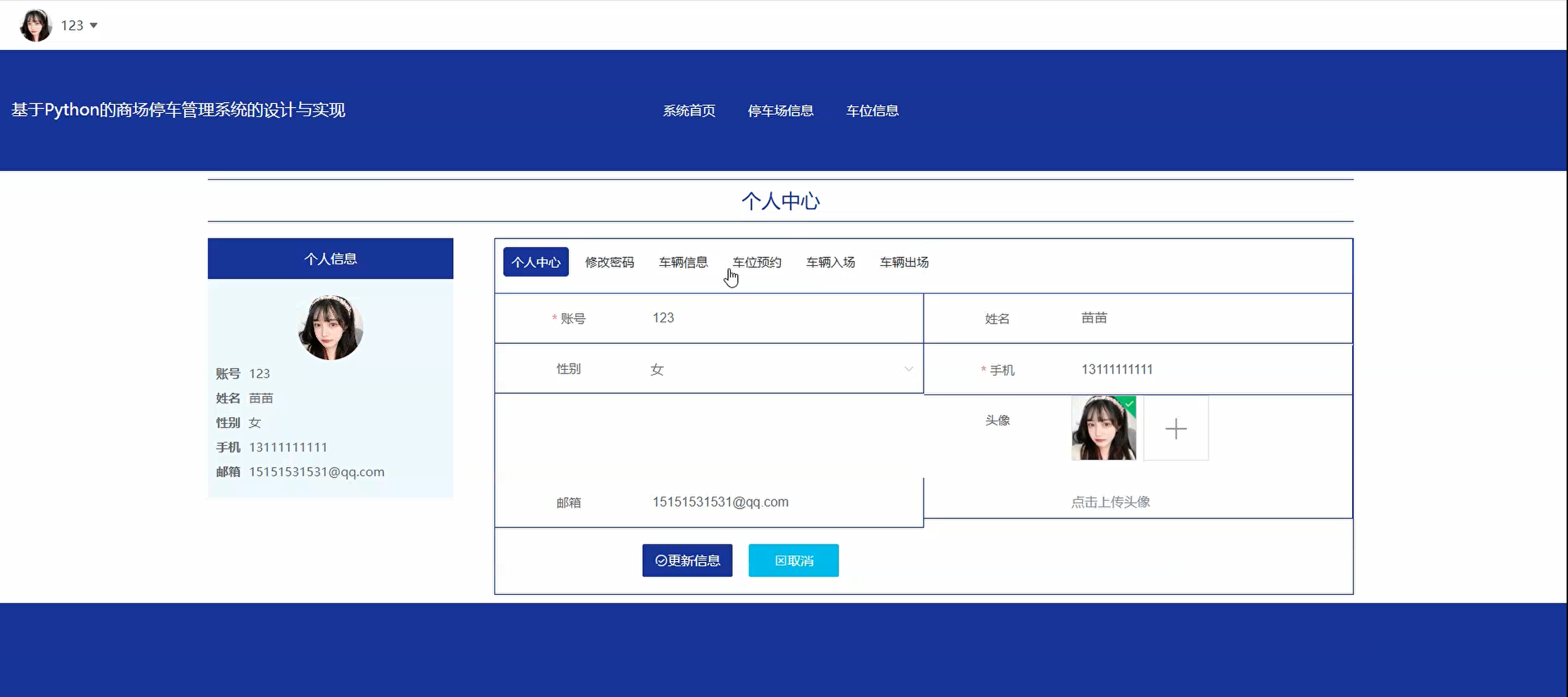Navigate to 系统首页 in the top menu
1568x697 pixels.
[x=688, y=110]
